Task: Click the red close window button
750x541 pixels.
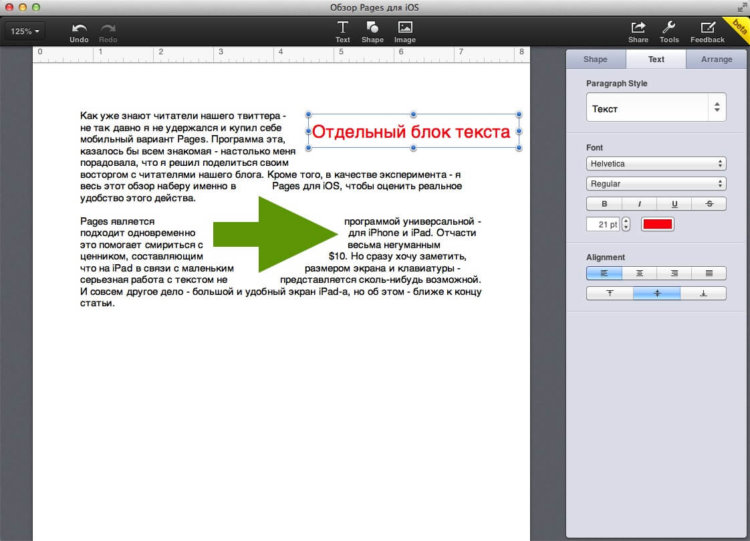Action: coord(9,7)
